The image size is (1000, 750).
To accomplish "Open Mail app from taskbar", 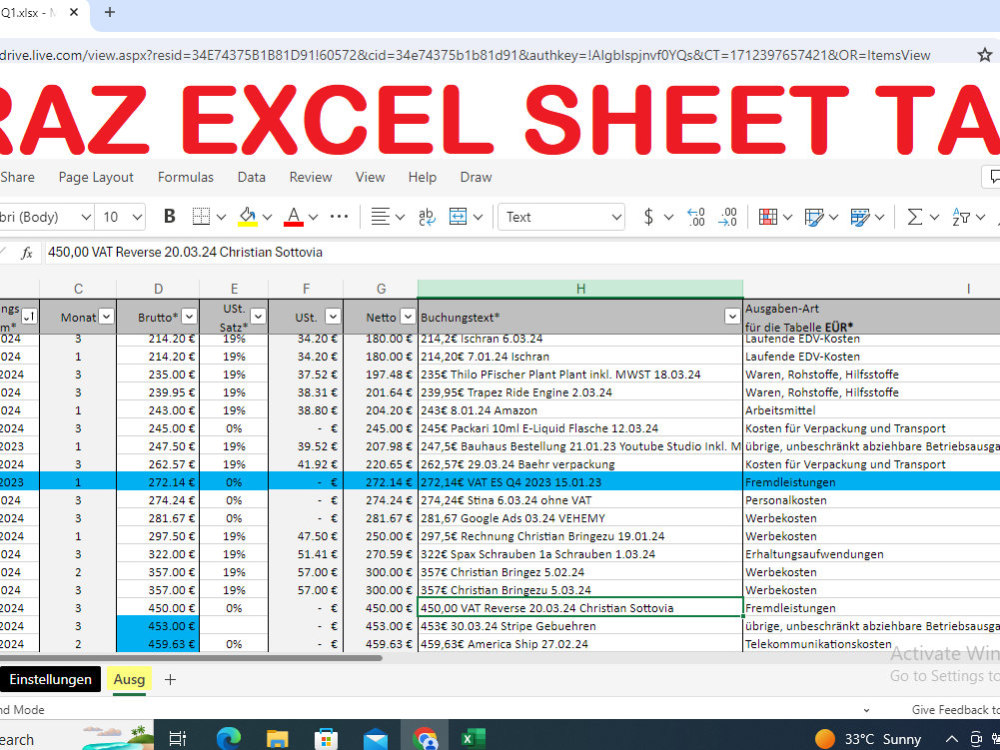I will pyautogui.click(x=375, y=739).
